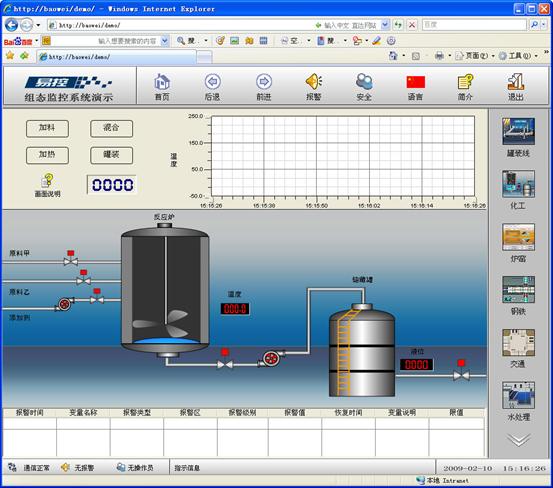
Task: Select the http://baowei/demo/ browser tab
Action: 116,57
